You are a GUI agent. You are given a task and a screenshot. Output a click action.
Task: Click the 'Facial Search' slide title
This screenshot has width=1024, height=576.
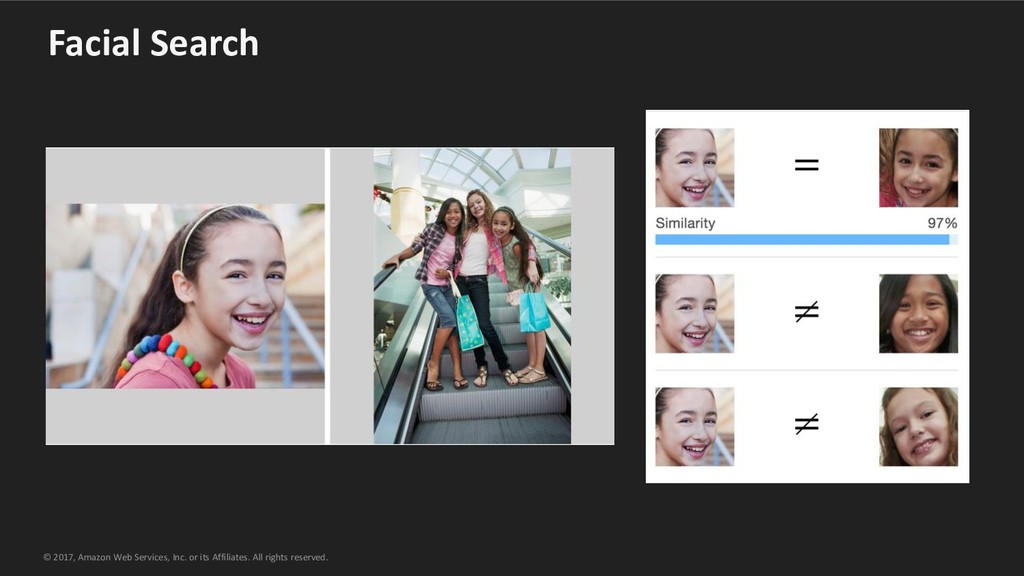[x=153, y=43]
